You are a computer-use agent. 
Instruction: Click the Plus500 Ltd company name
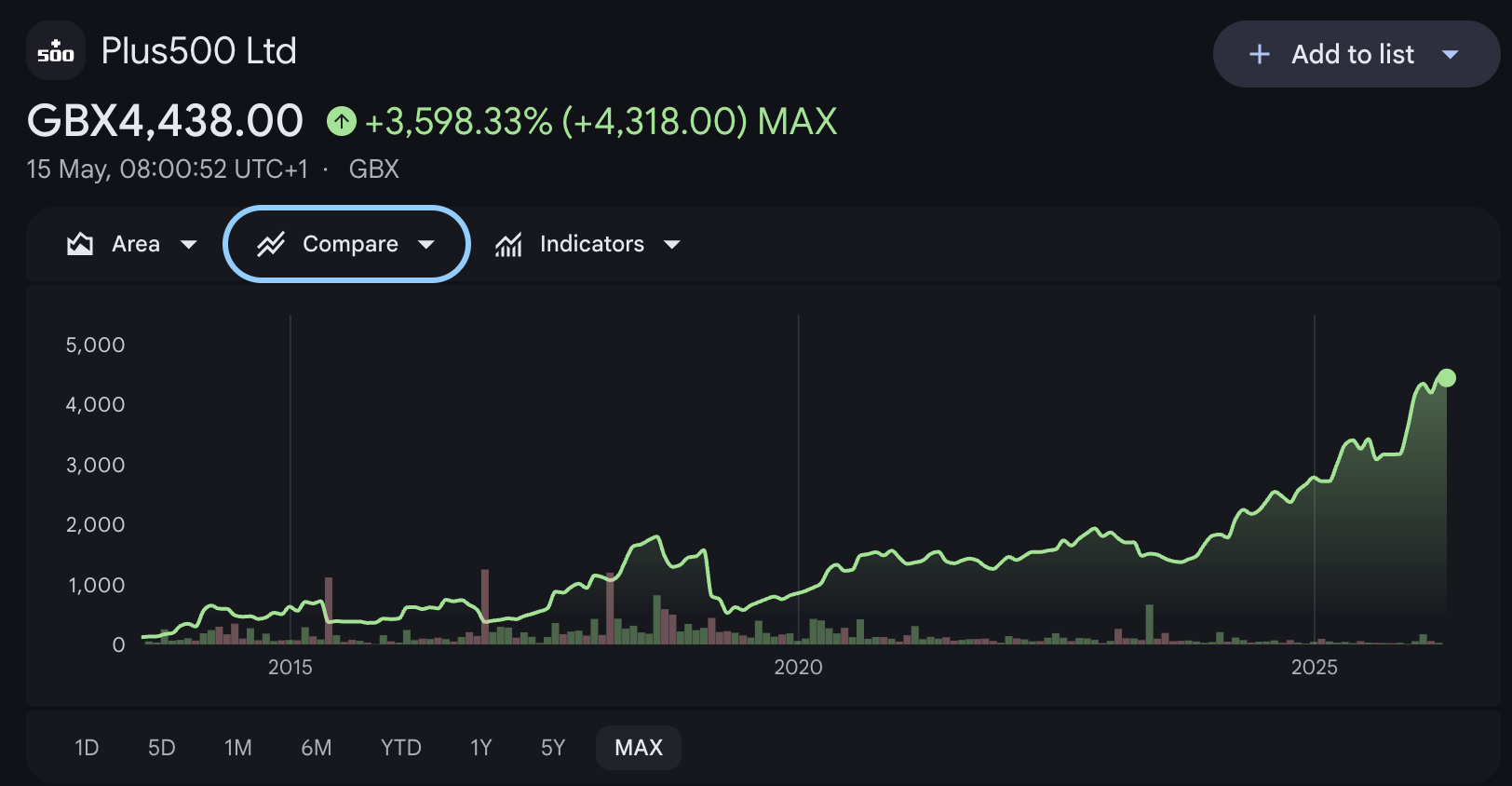point(198,50)
